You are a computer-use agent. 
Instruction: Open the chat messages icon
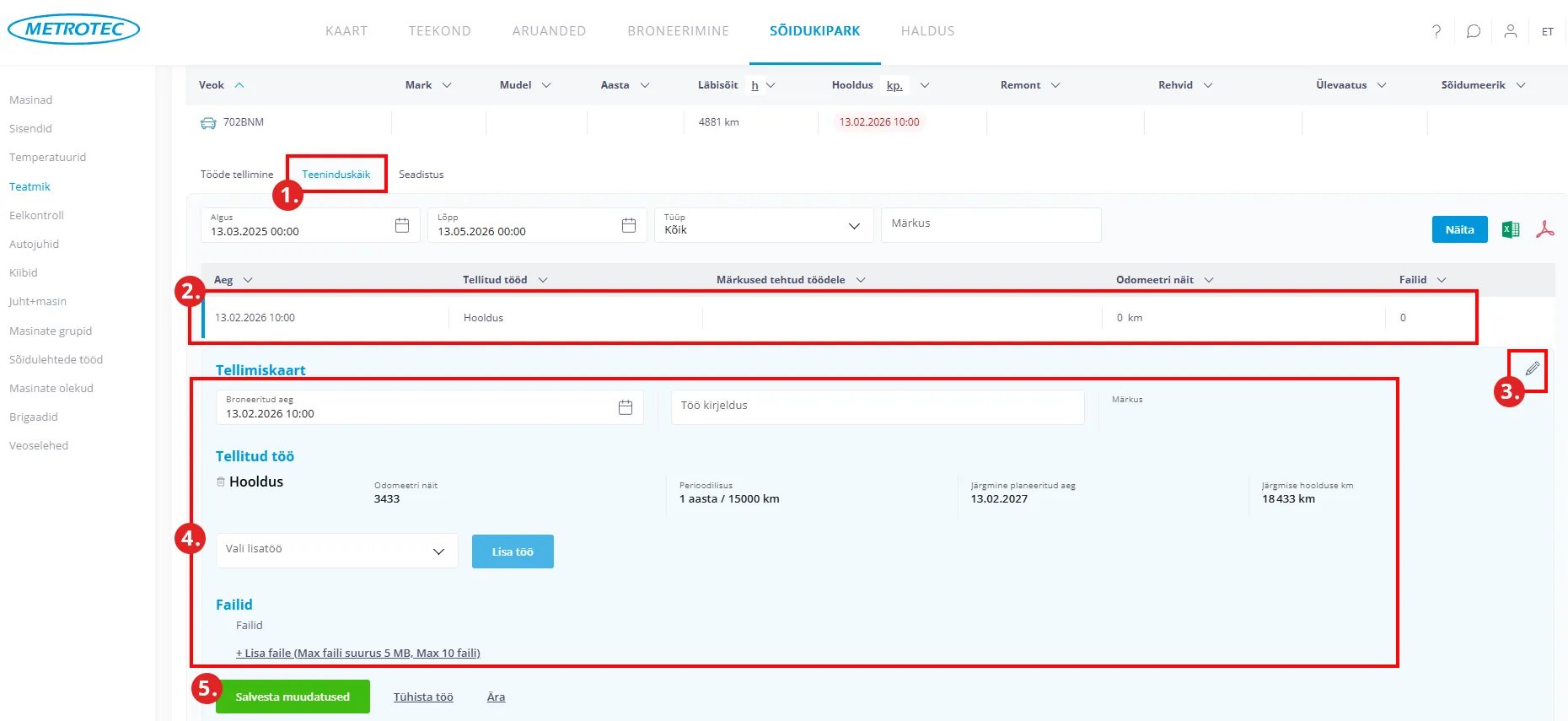click(x=1474, y=31)
